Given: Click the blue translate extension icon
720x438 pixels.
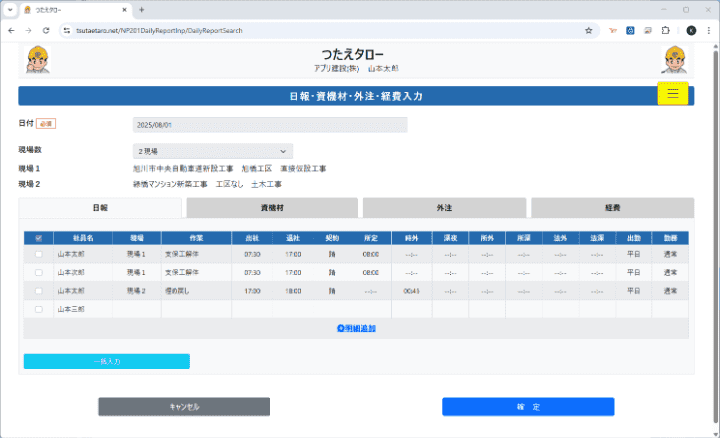Looking at the screenshot, I should (x=630, y=30).
